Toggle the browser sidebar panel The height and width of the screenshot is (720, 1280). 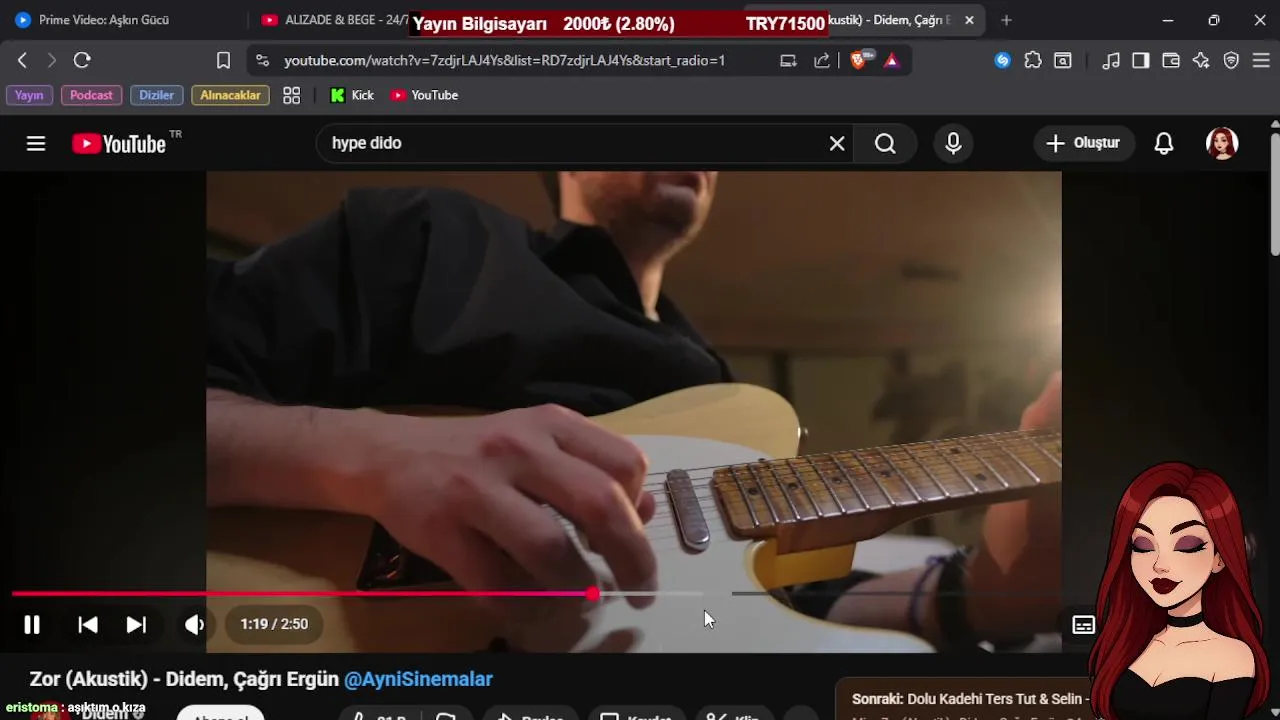pyautogui.click(x=1141, y=60)
